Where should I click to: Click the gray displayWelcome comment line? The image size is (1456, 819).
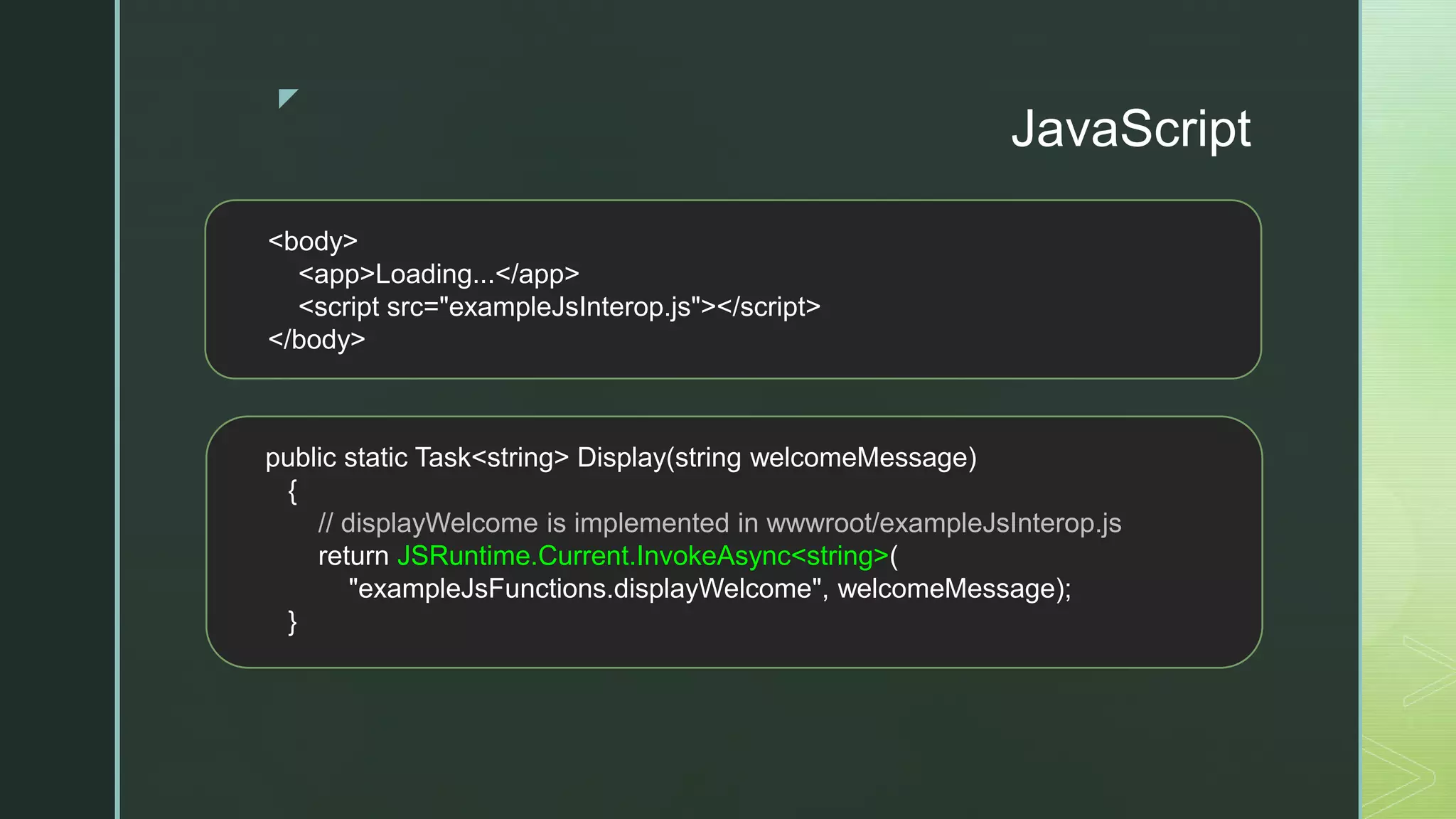pos(719,523)
